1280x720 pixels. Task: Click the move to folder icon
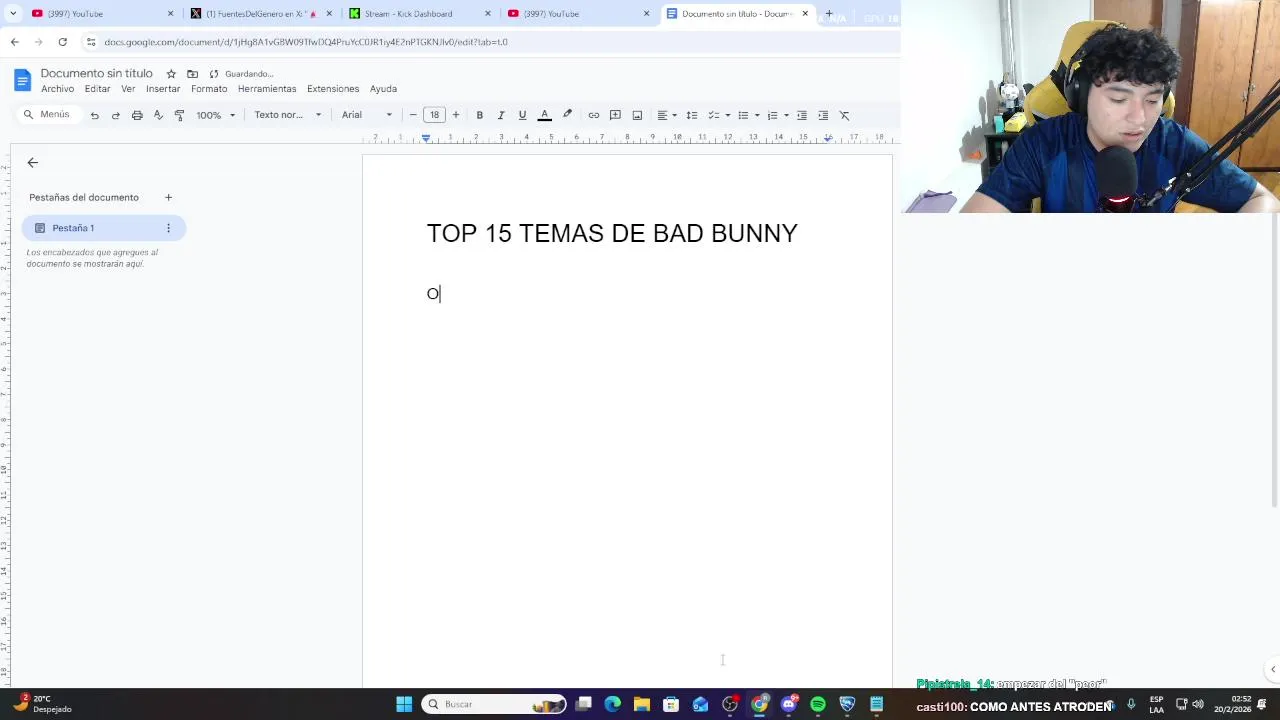pyautogui.click(x=192, y=74)
